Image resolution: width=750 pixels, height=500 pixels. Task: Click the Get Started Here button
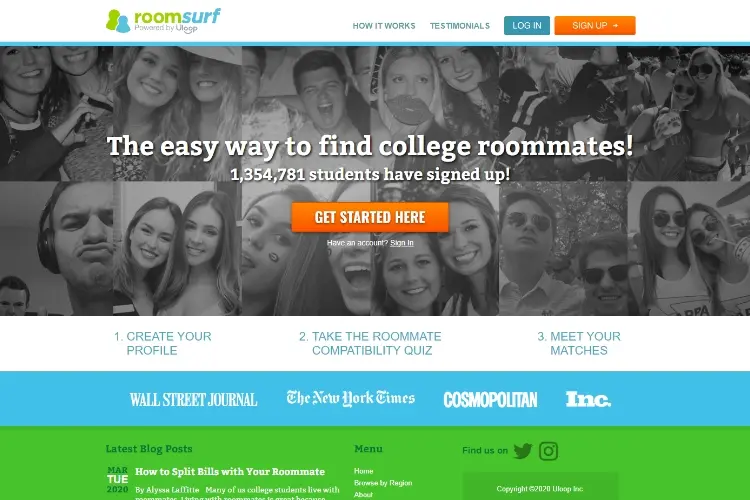click(370, 217)
